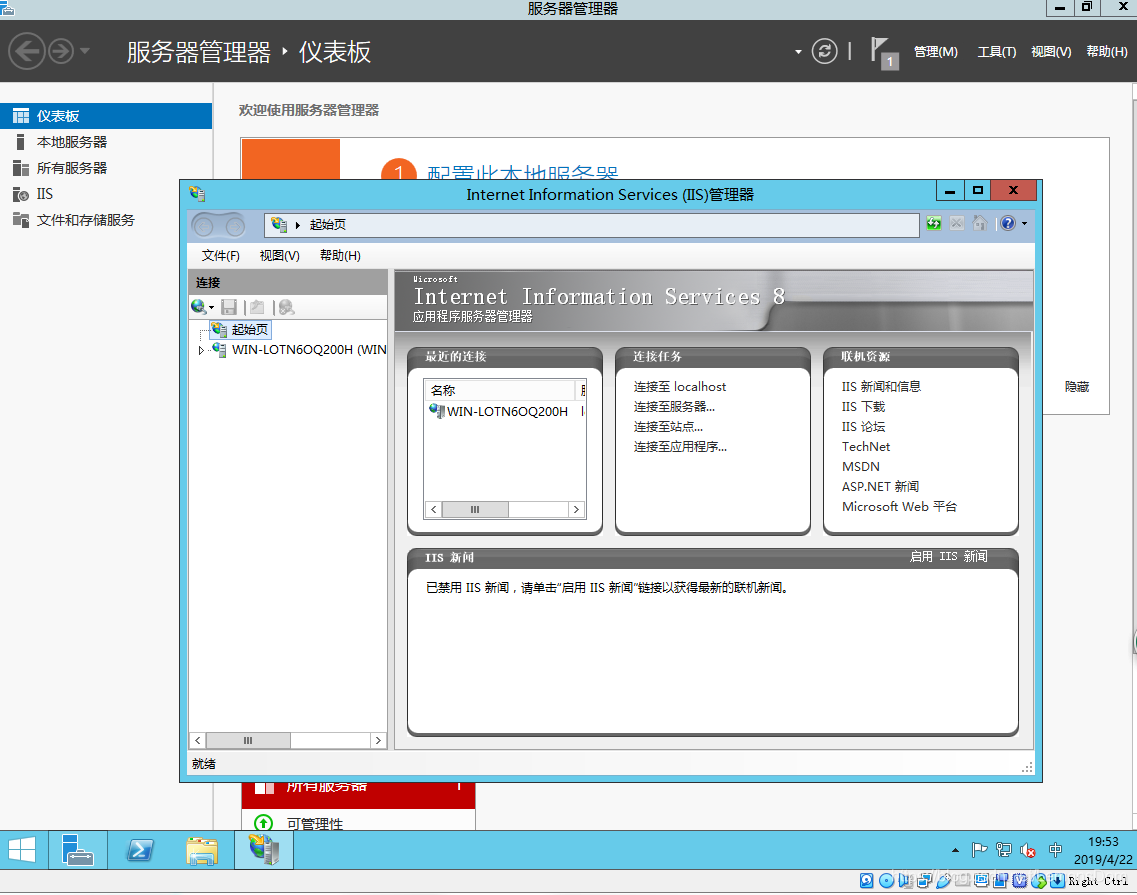Click the IIS stop loading icon

(957, 223)
